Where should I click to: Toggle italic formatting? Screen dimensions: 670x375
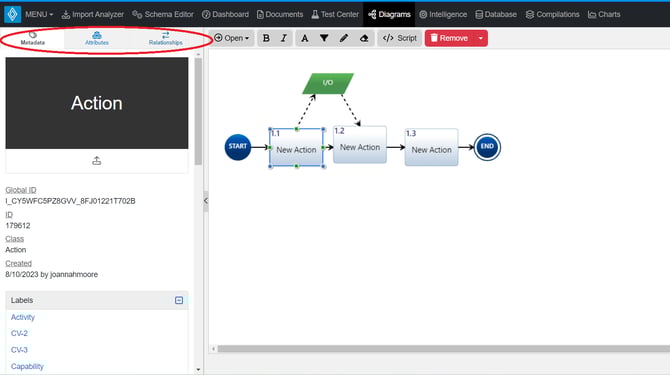284,38
